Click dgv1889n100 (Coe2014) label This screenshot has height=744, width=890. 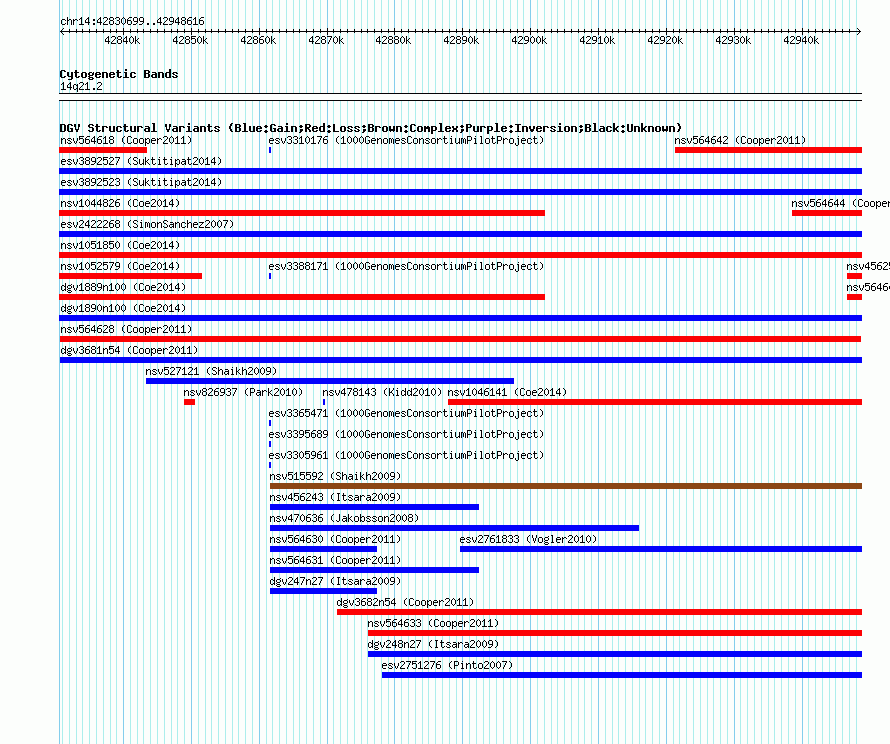coord(123,287)
